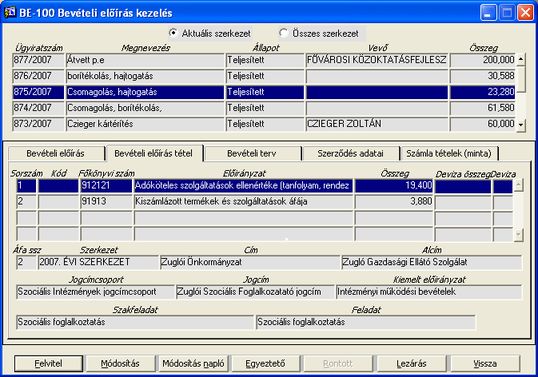Click the 'Czieger kártérítés' cell
538x377 pixels.
145,124
